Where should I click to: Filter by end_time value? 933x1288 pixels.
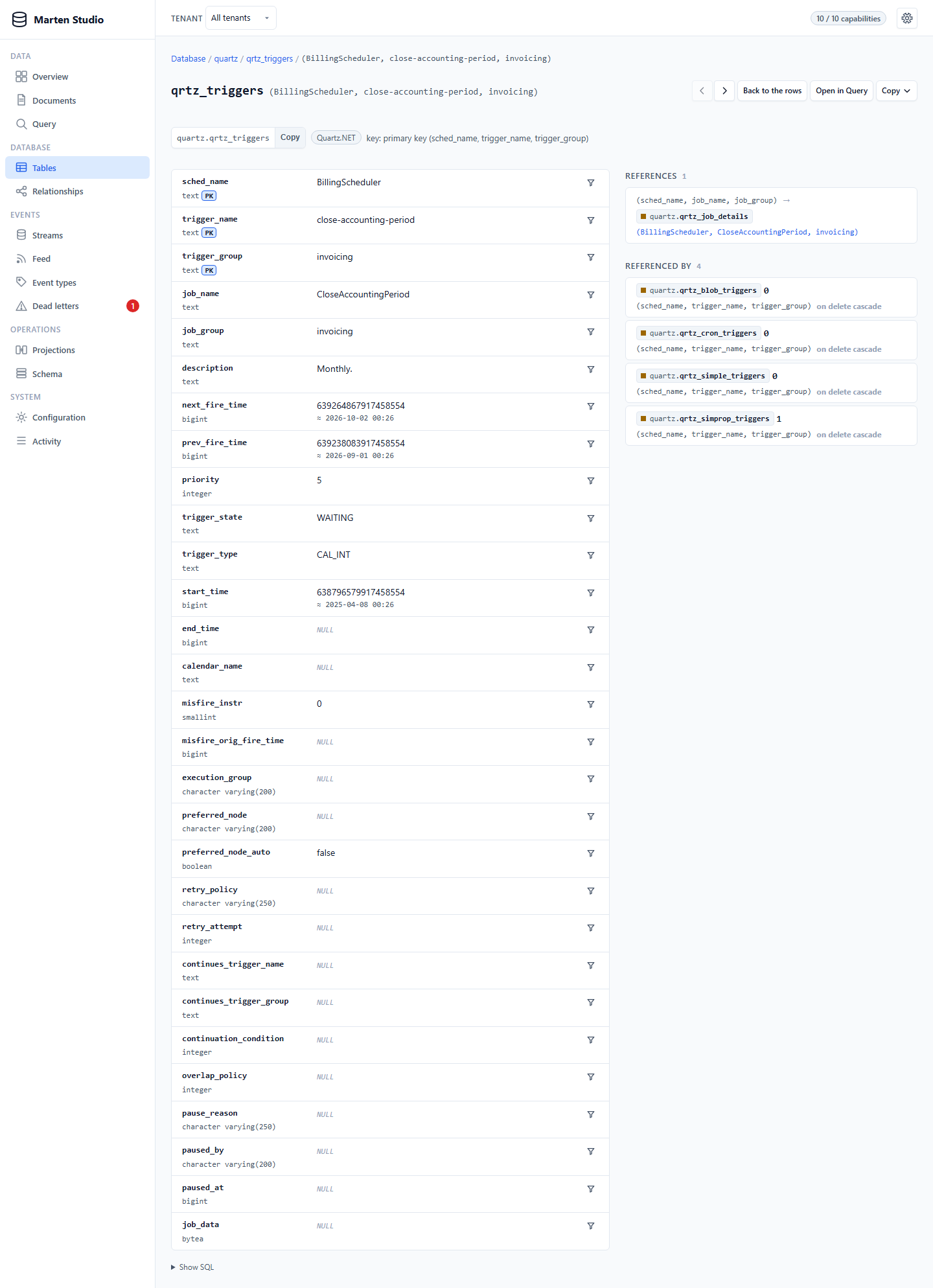click(591, 630)
